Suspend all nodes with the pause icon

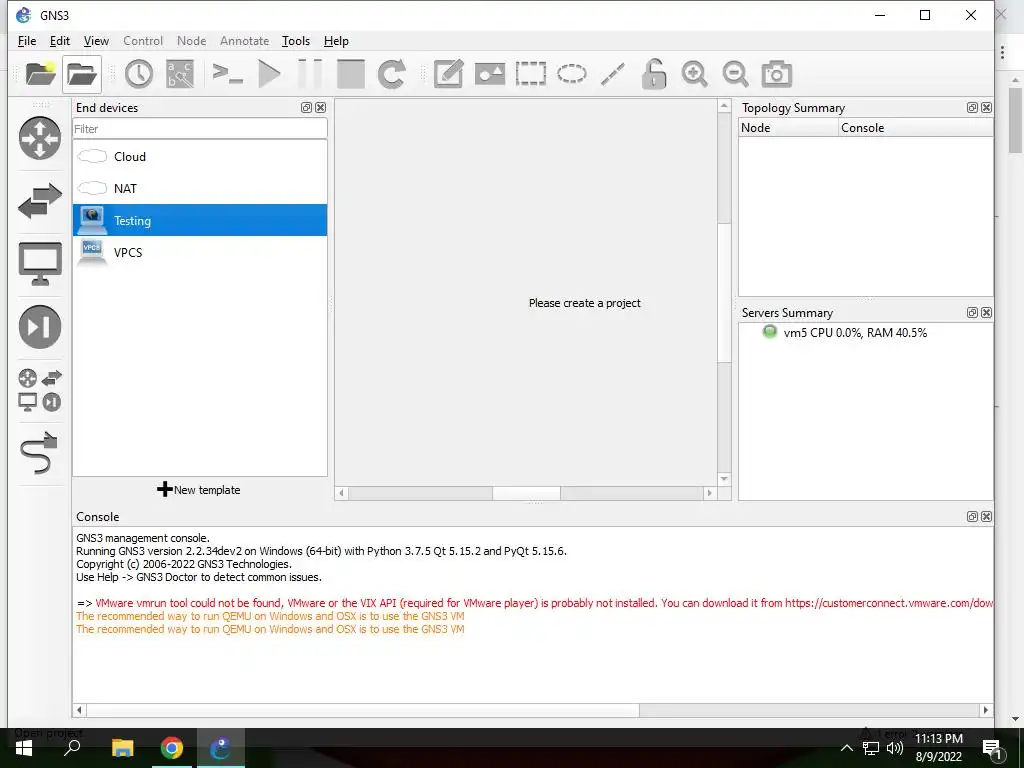(x=310, y=74)
